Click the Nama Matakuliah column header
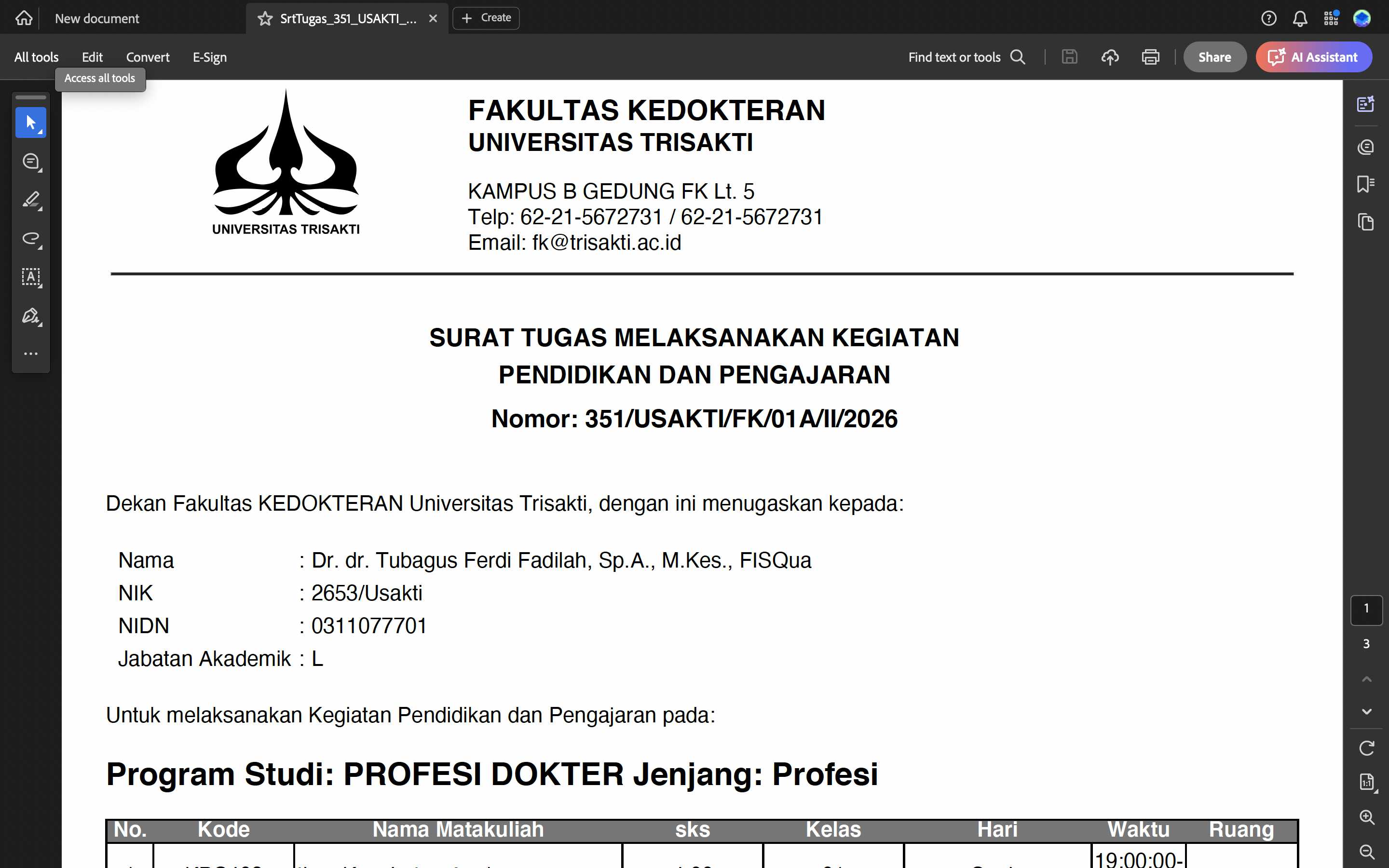The height and width of the screenshot is (868, 1389). [458, 829]
